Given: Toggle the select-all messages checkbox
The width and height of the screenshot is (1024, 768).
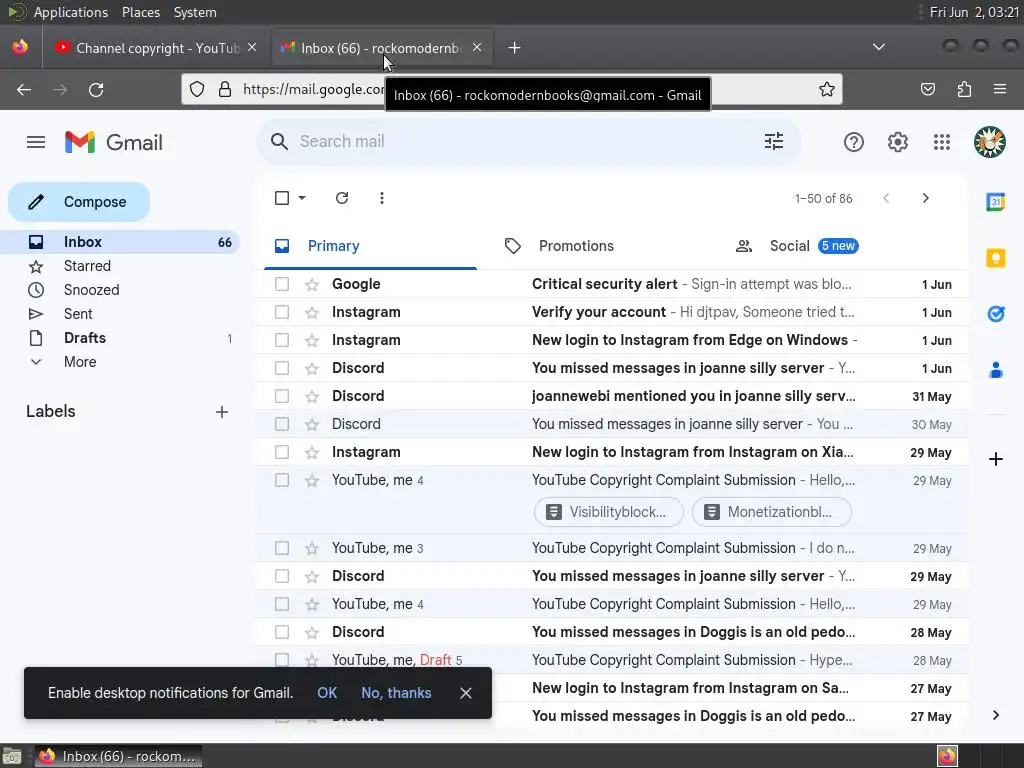Looking at the screenshot, I should (x=282, y=198).
